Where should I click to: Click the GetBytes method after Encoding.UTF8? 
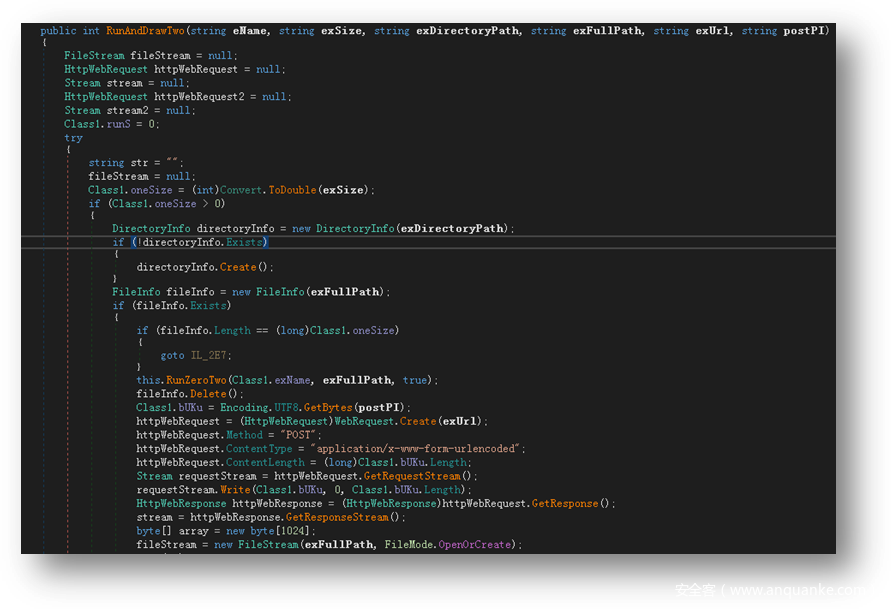[329, 408]
